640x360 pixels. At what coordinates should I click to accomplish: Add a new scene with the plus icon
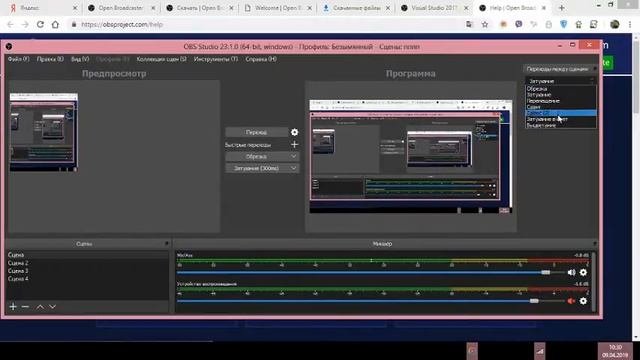tap(13, 307)
